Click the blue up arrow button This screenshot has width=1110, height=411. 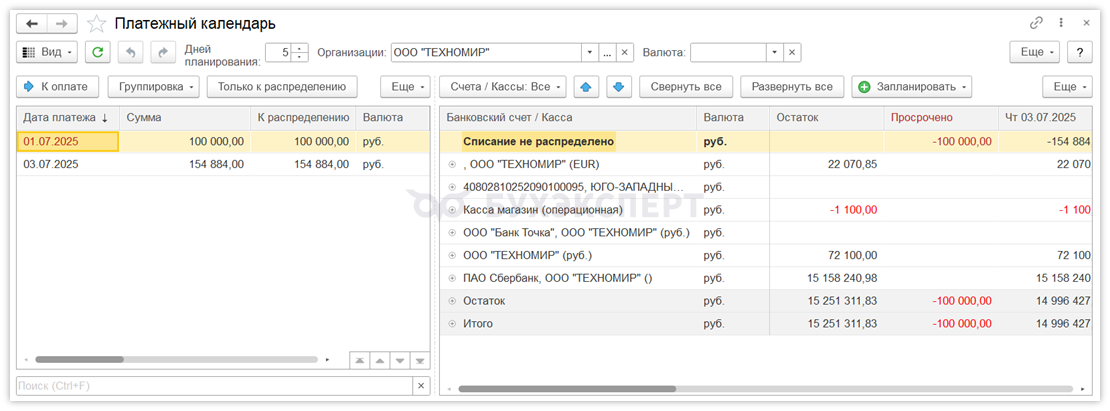tap(589, 87)
